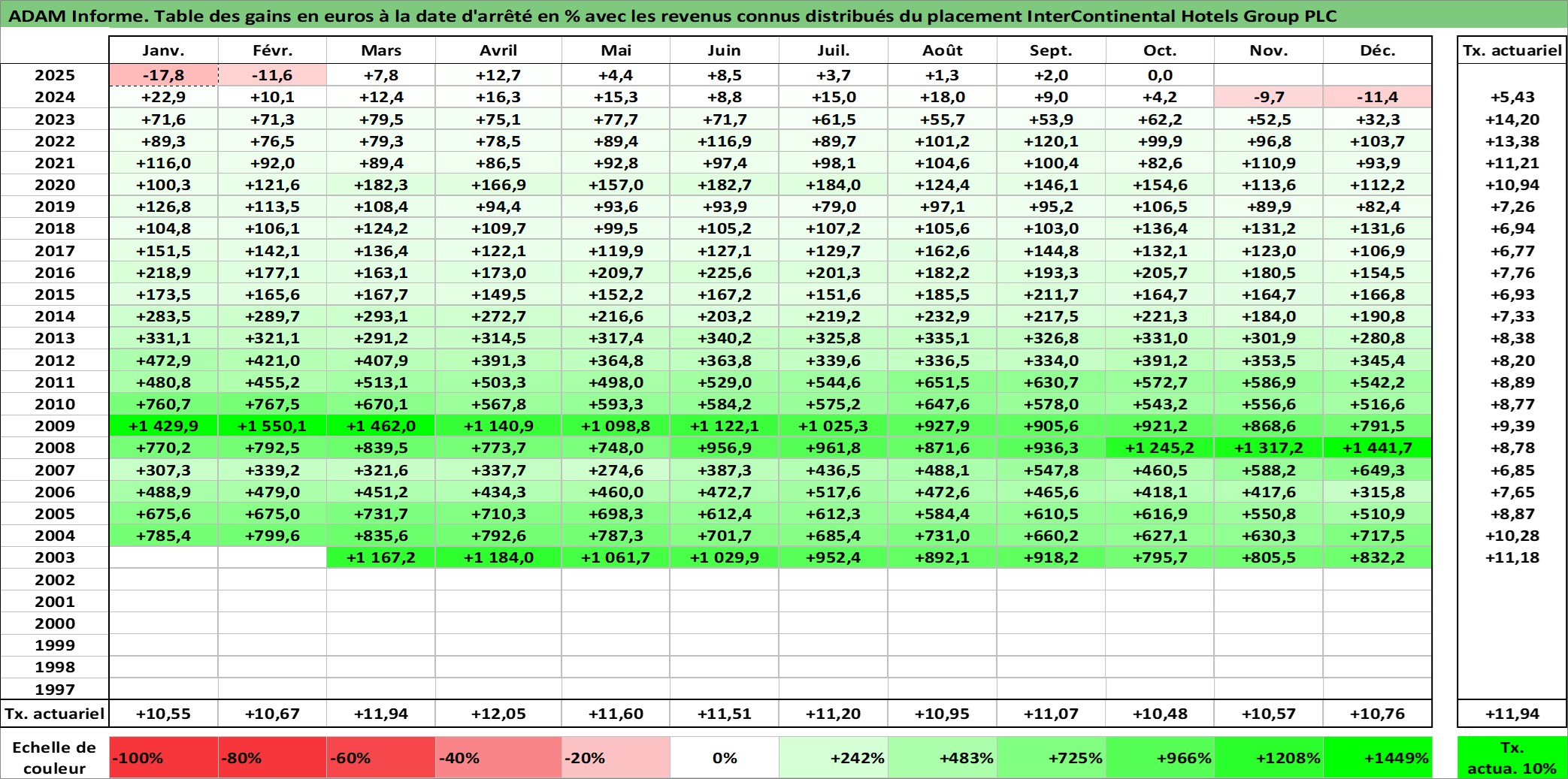Click the '2003' year row label
The width and height of the screenshot is (1568, 779).
[55, 557]
